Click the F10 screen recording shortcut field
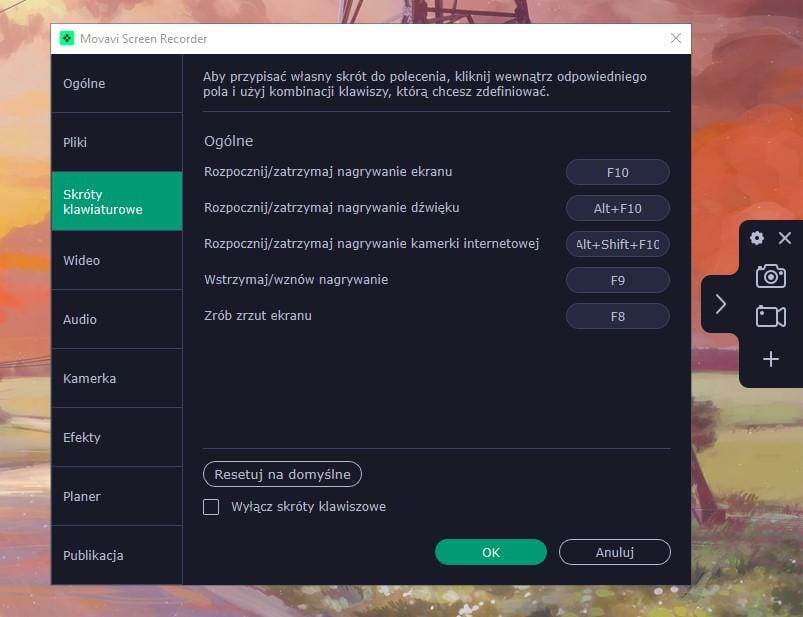The height and width of the screenshot is (617, 803). pos(617,172)
